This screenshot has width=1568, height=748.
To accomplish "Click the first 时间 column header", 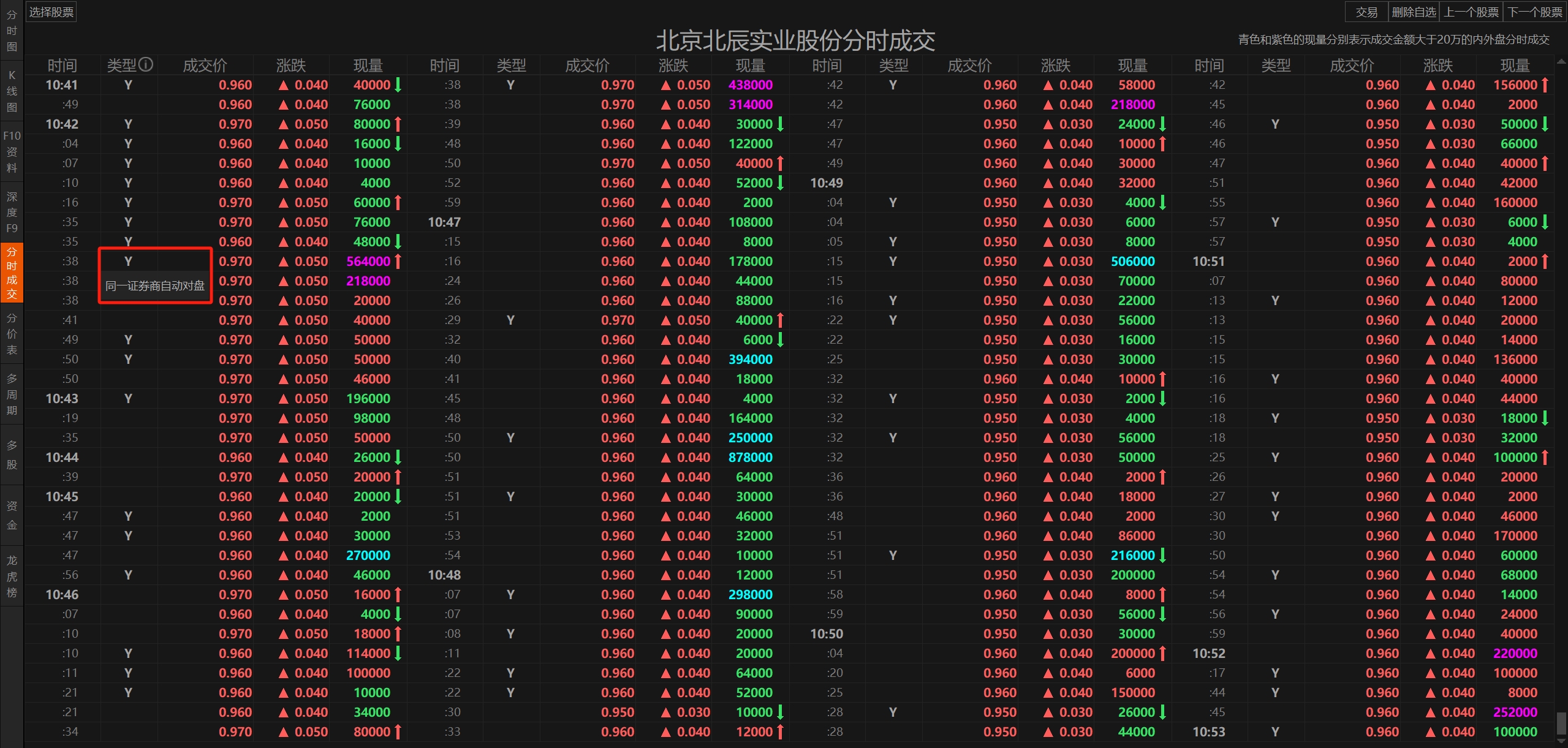I will (62, 65).
